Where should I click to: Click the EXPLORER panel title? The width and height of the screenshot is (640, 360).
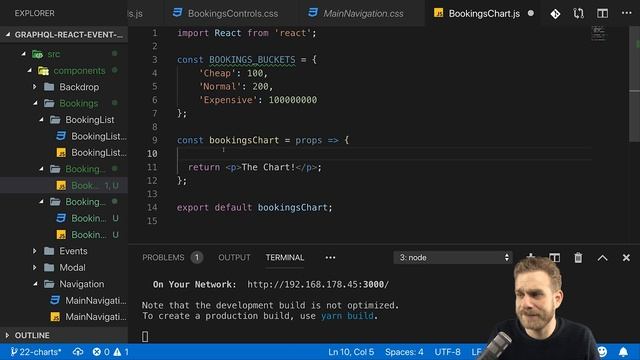(34, 13)
